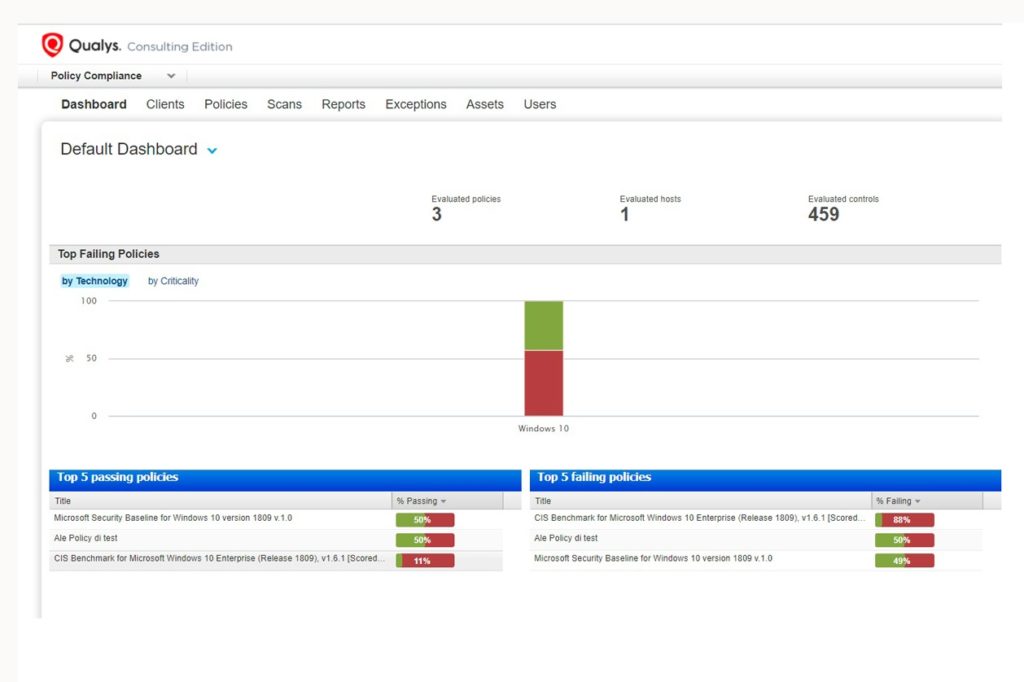This screenshot has height=682, width=1024.
Task: Go to the Policies tab
Action: click(226, 105)
